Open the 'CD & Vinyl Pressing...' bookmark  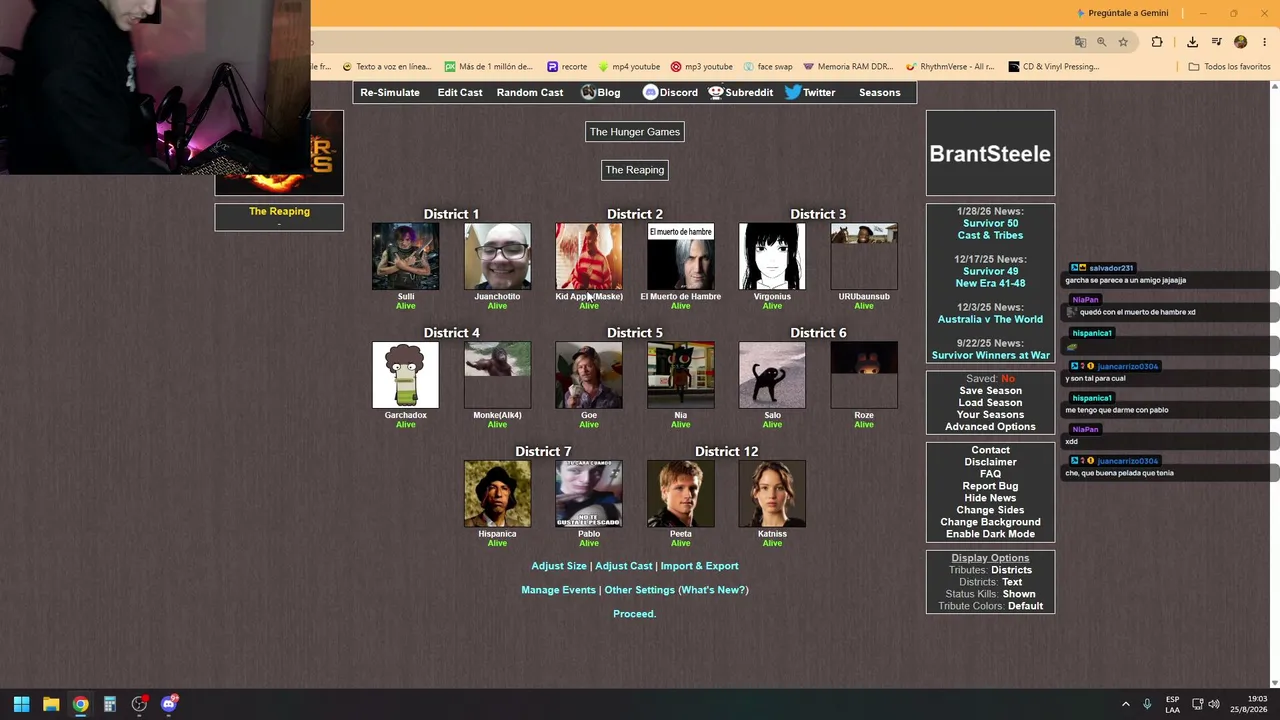[1054, 67]
